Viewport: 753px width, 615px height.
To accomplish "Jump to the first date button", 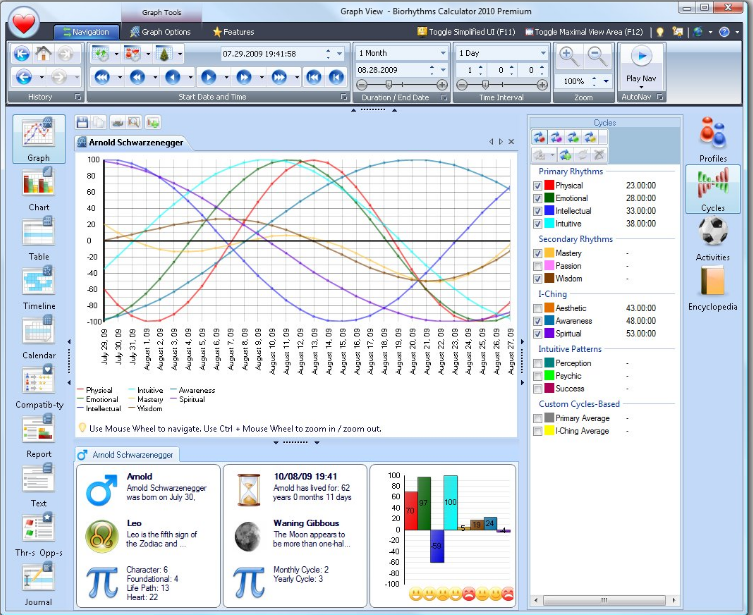I will (314, 77).
